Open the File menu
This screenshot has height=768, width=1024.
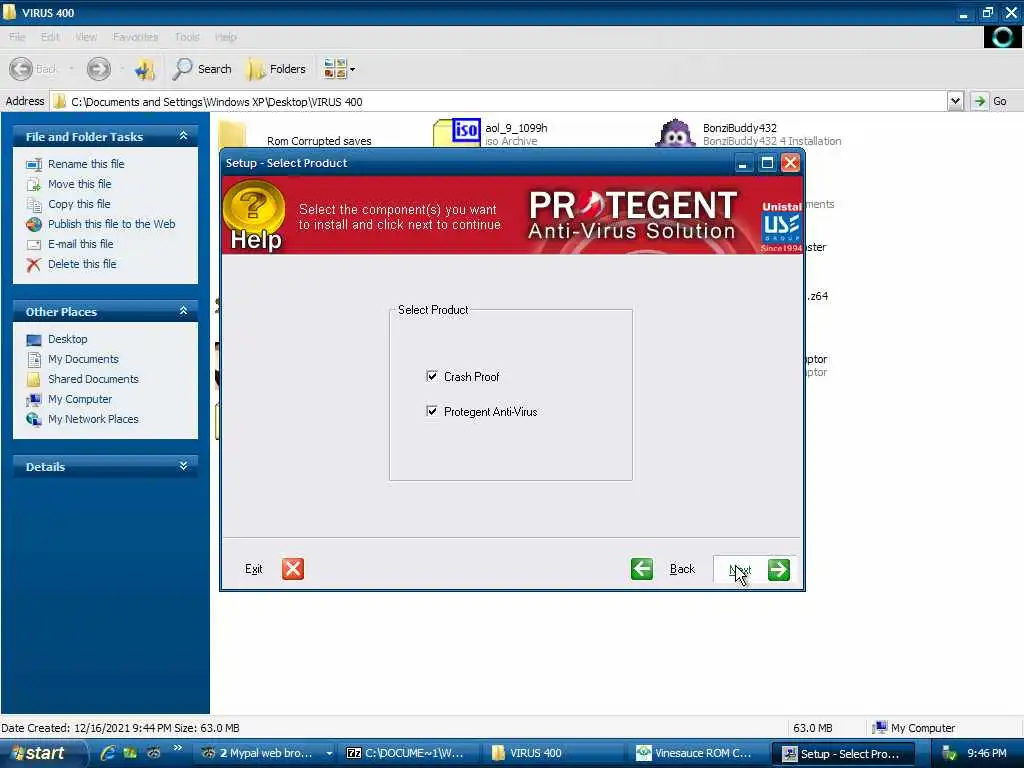[17, 37]
